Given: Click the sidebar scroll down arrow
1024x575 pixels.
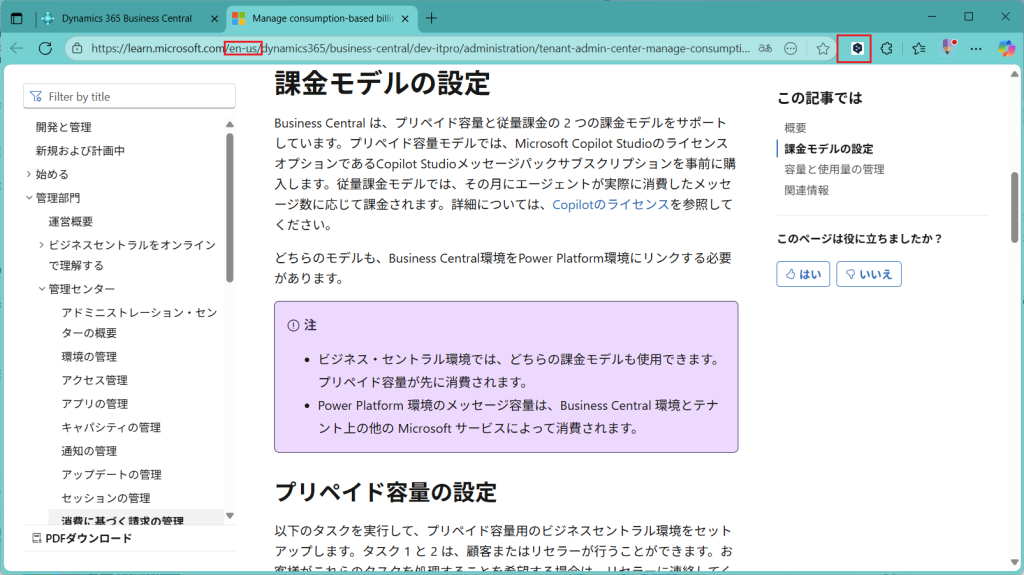Looking at the screenshot, I should (x=230, y=516).
